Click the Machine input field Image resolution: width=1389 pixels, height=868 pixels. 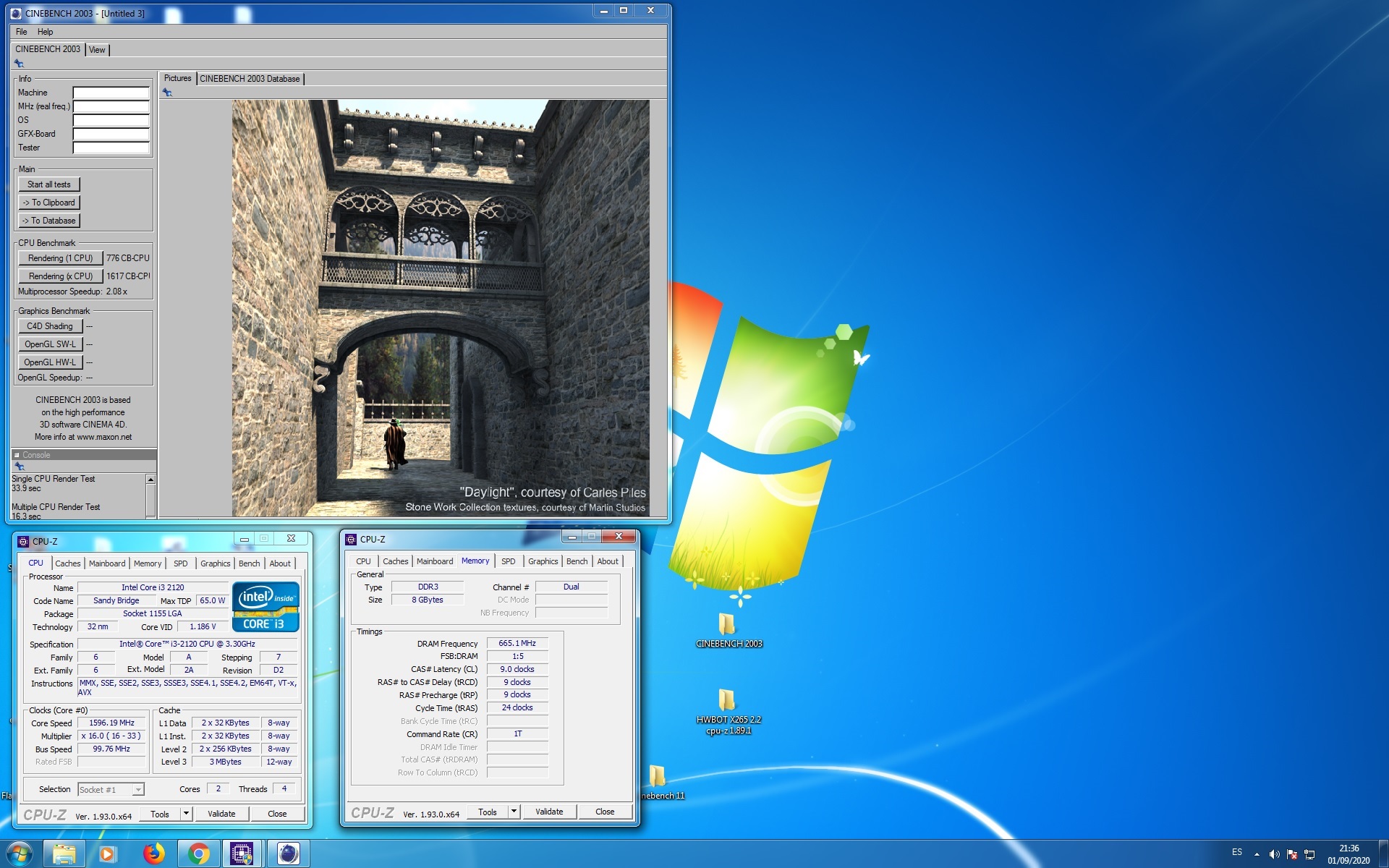(111, 93)
